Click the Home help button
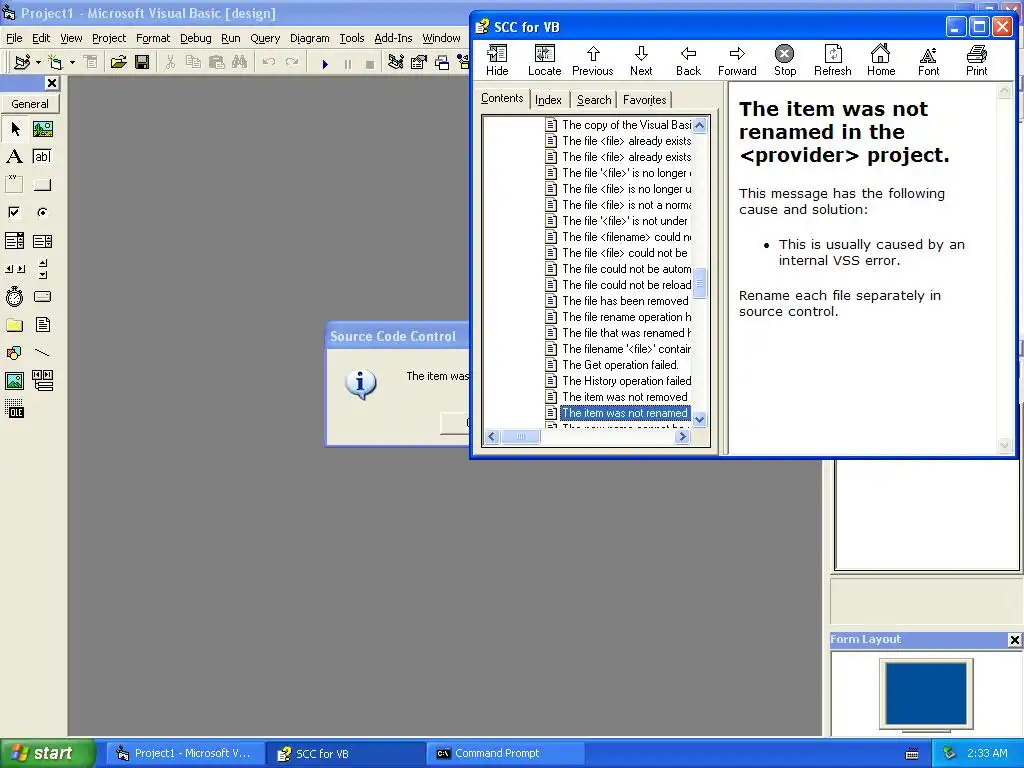The width and height of the screenshot is (1024, 768). [881, 61]
